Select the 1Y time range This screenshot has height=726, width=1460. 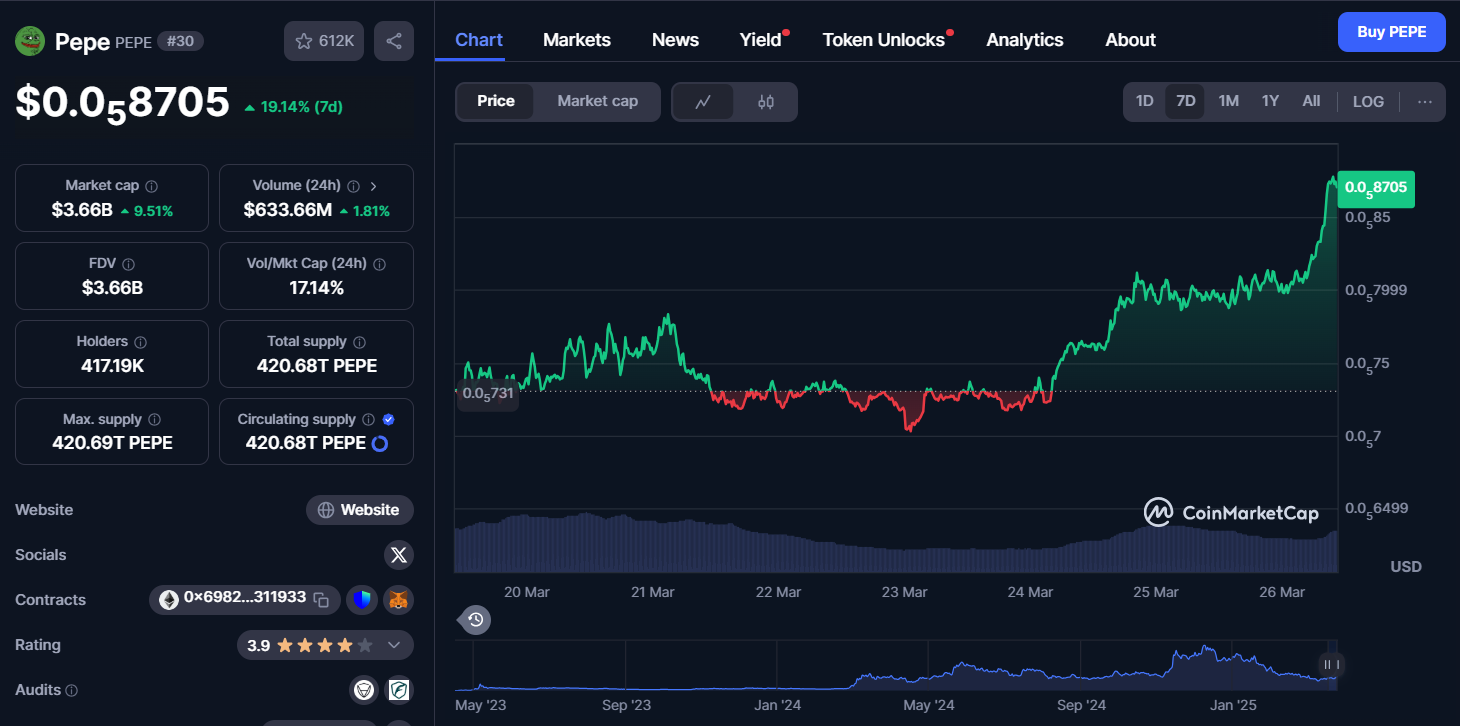point(1270,101)
